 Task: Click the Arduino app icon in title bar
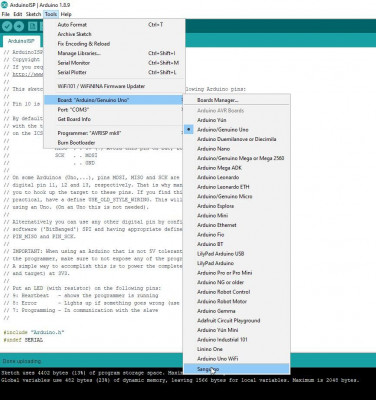click(x=4, y=5)
